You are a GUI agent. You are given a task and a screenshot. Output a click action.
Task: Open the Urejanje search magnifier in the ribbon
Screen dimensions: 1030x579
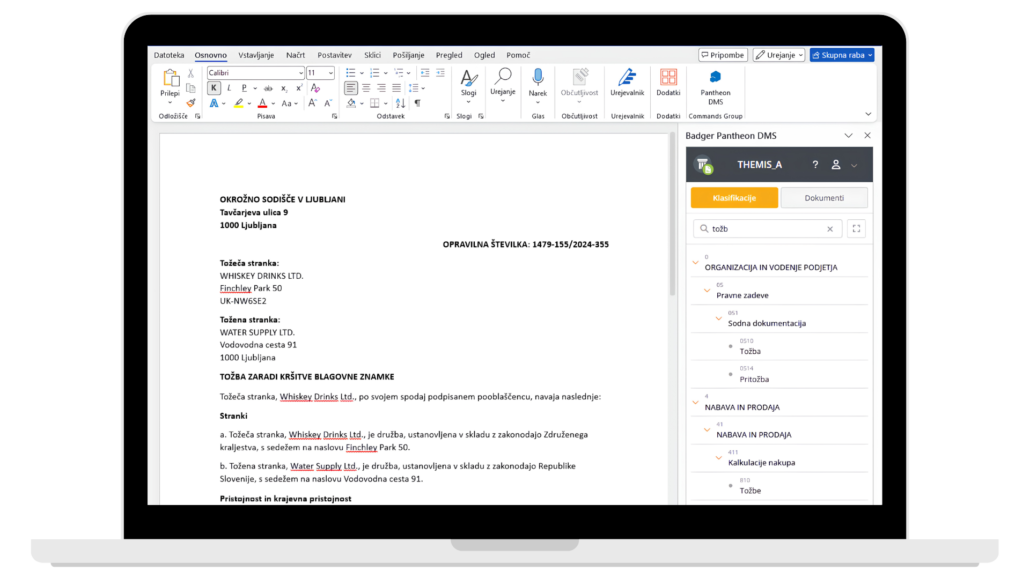click(503, 76)
